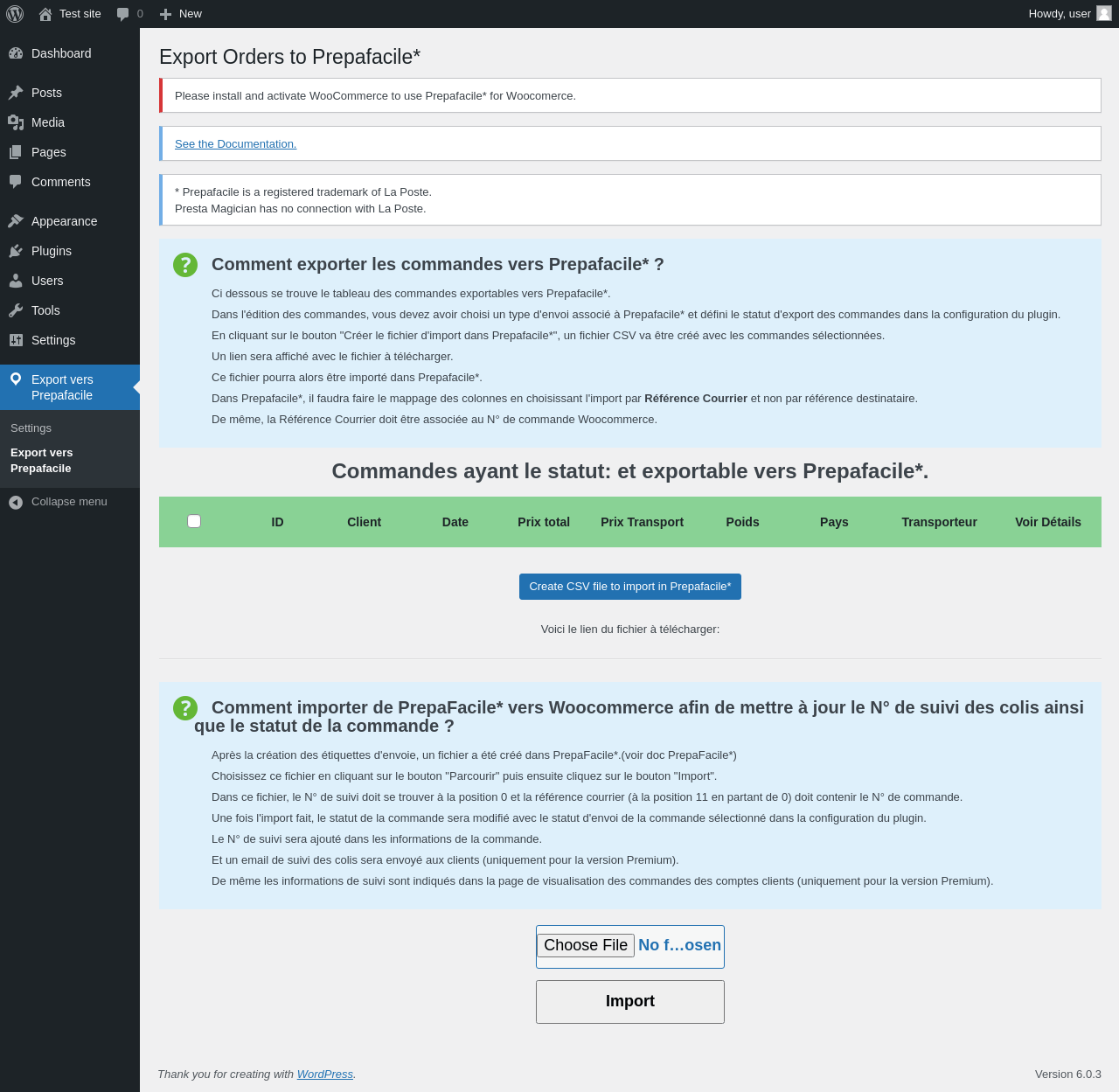Click the Comments menu label in sidebar
The width and height of the screenshot is (1119, 1092).
tap(61, 182)
